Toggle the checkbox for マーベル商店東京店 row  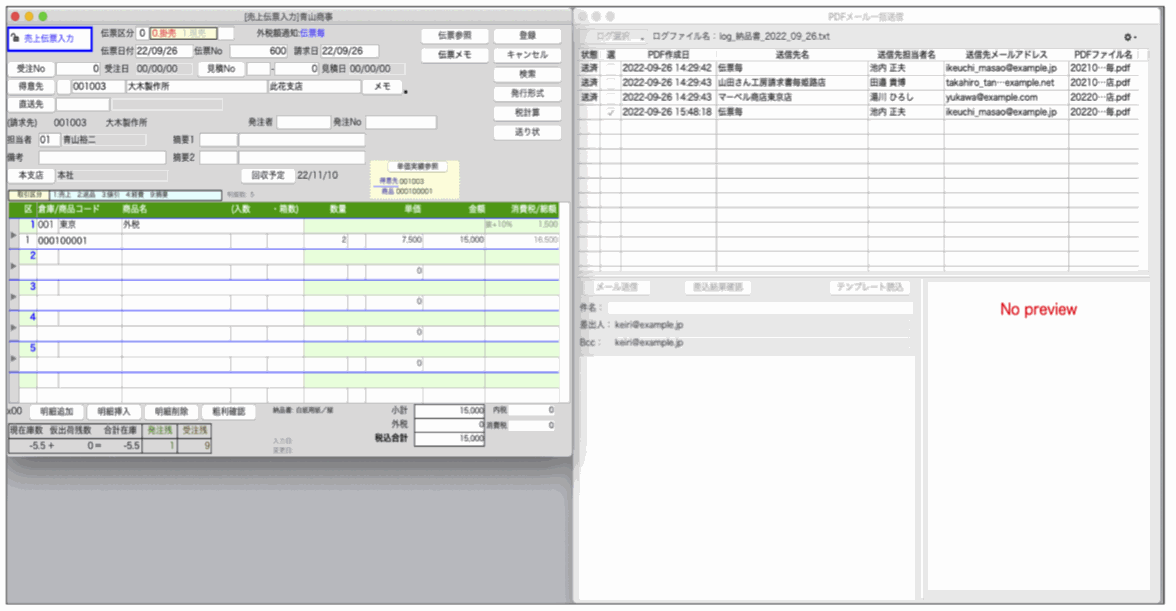[611, 98]
